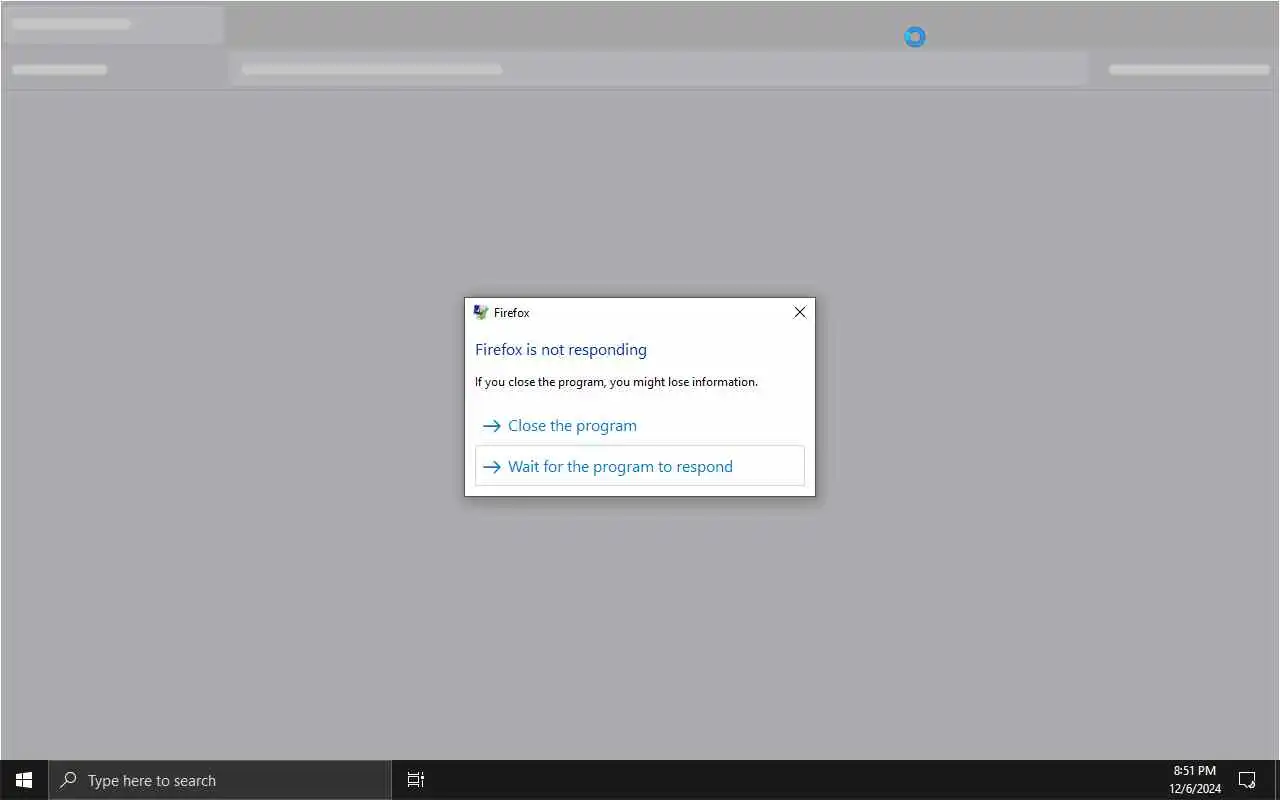Open the Windows Start menu
The width and height of the screenshot is (1280, 800).
click(24, 780)
